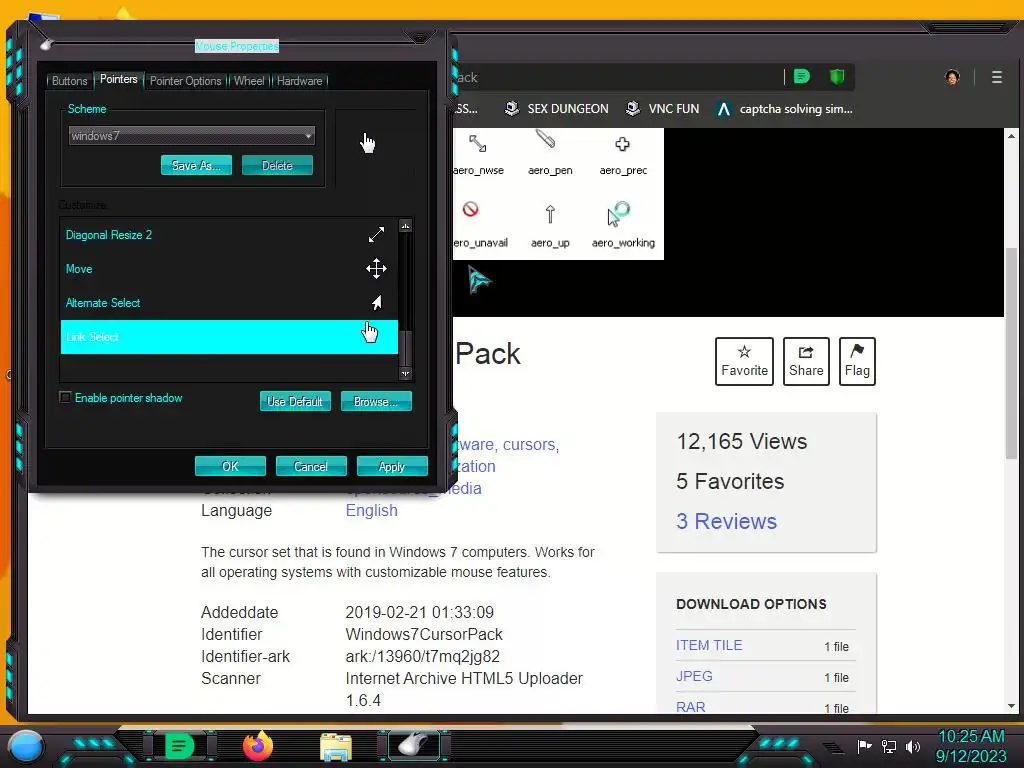The image size is (1024, 768).
Task: Confirm with the OK button
Action: click(230, 466)
